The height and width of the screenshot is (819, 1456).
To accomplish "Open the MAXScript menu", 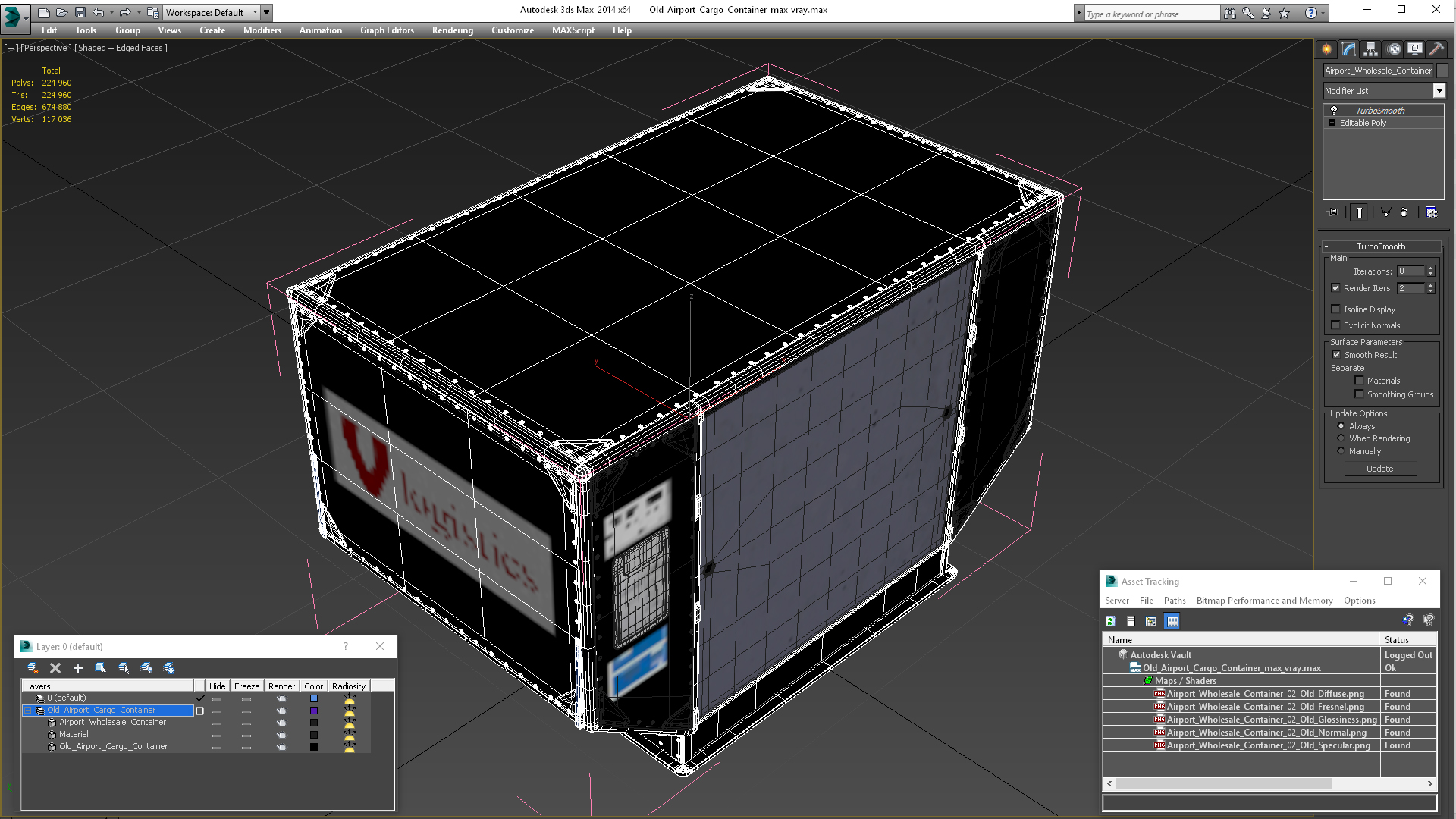I will [573, 30].
